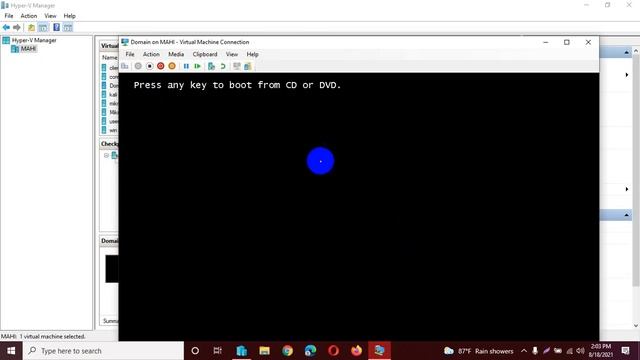
Task: Click the taskbar search box
Action: tap(103, 351)
